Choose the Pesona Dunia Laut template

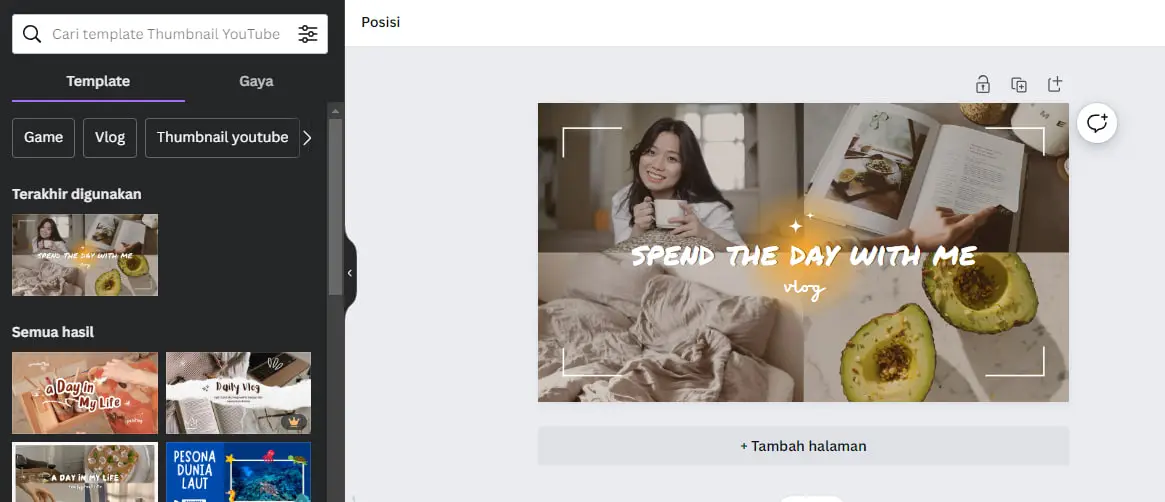tap(238, 472)
